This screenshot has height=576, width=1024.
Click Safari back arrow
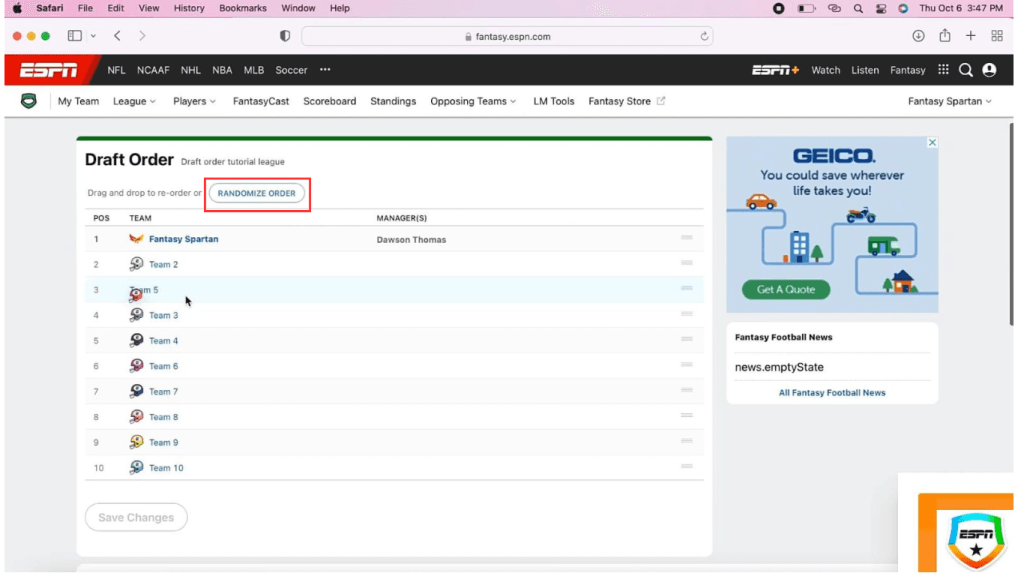(x=118, y=36)
